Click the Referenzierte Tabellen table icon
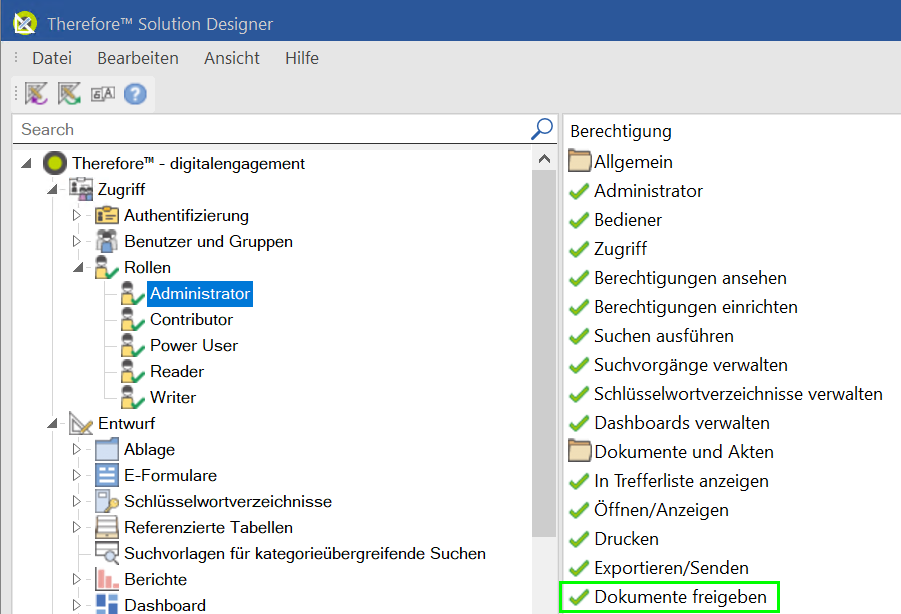The height and width of the screenshot is (614, 901). (x=107, y=527)
